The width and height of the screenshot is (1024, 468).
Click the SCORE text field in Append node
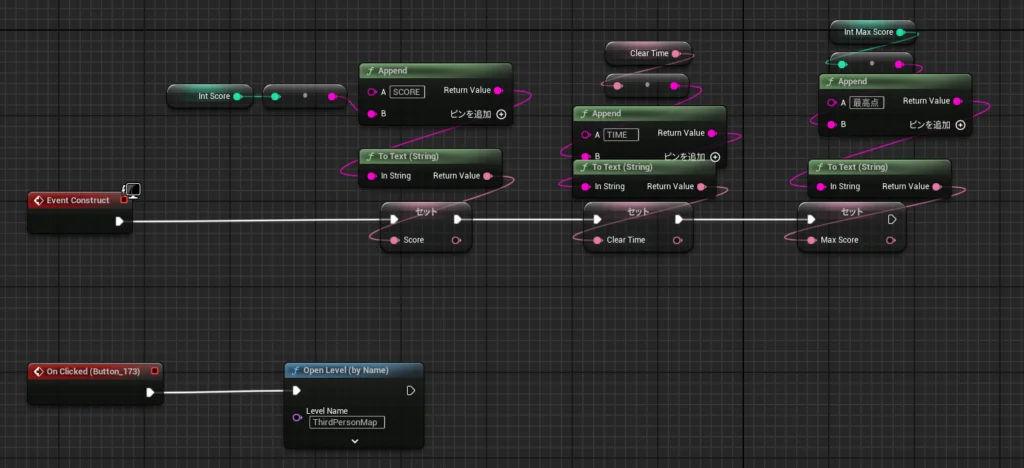coord(406,92)
